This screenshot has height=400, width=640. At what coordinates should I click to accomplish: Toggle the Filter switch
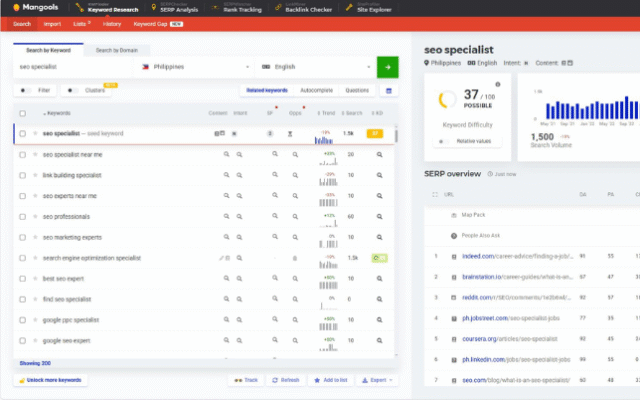tap(25, 90)
